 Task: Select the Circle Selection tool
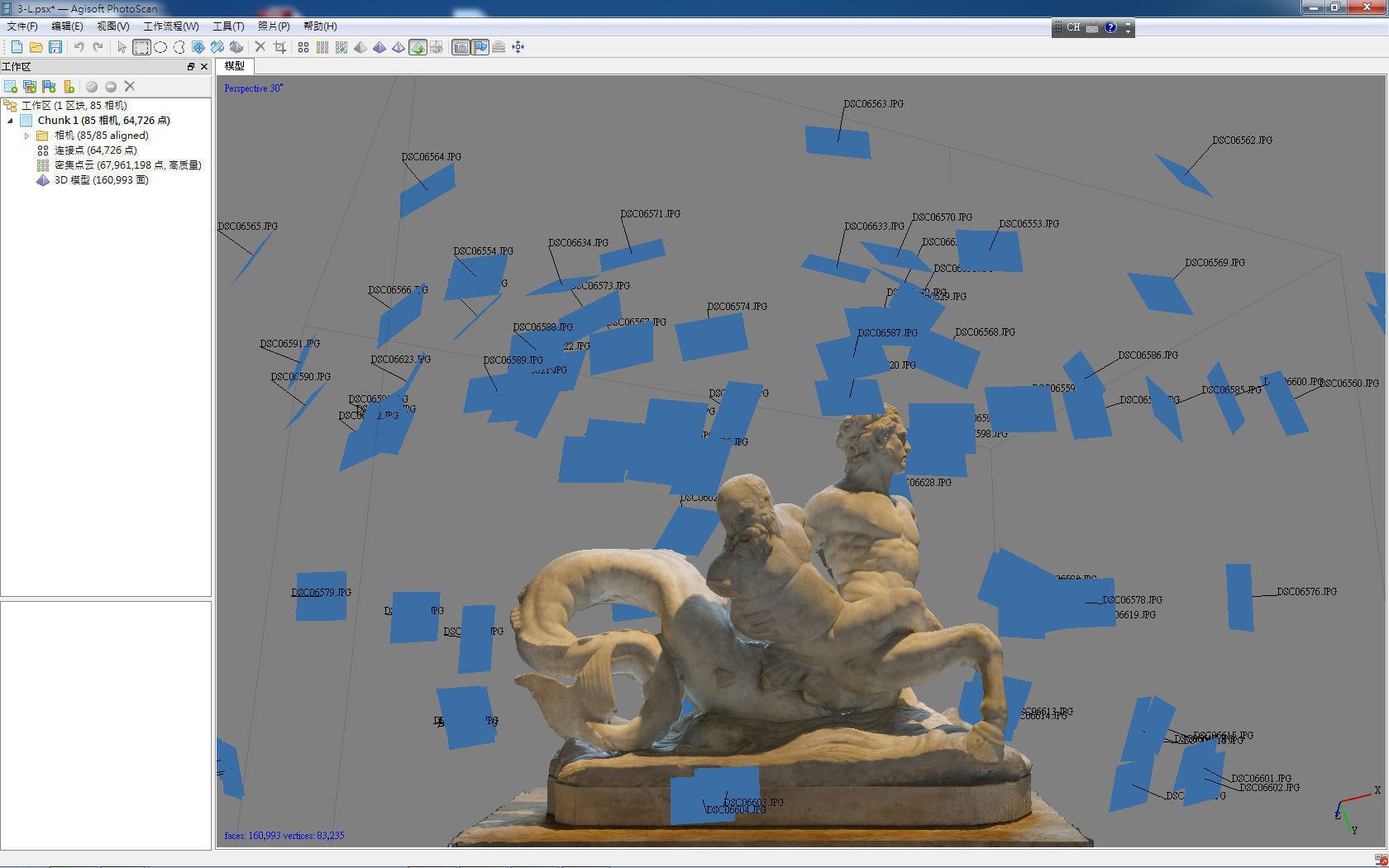click(x=160, y=47)
